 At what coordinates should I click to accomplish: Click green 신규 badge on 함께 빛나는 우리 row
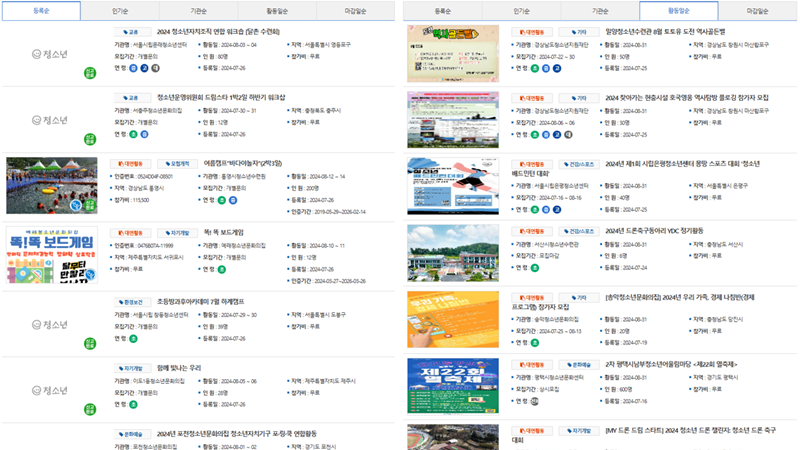[x=90, y=409]
